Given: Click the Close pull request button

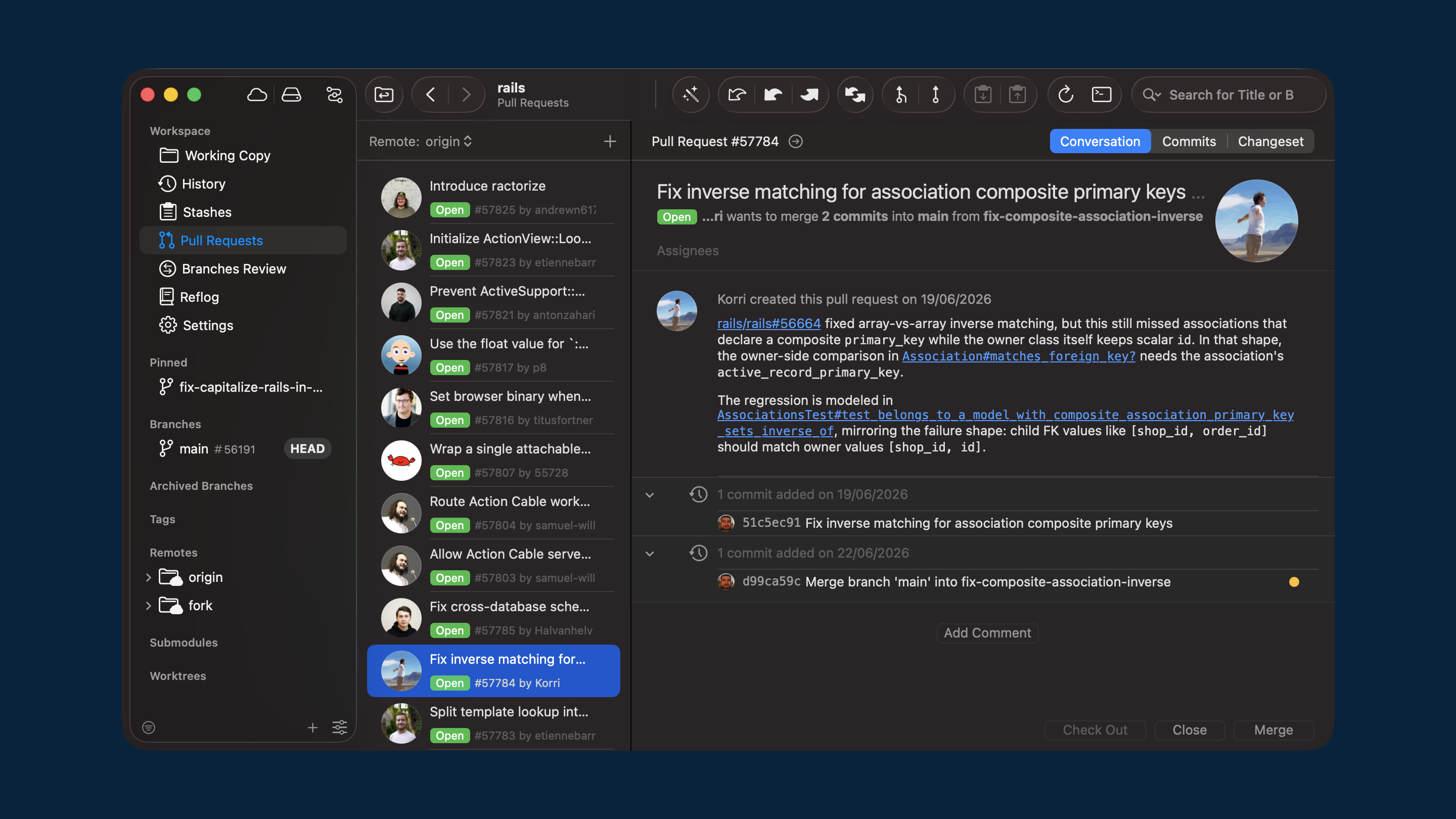Looking at the screenshot, I should pyautogui.click(x=1189, y=730).
